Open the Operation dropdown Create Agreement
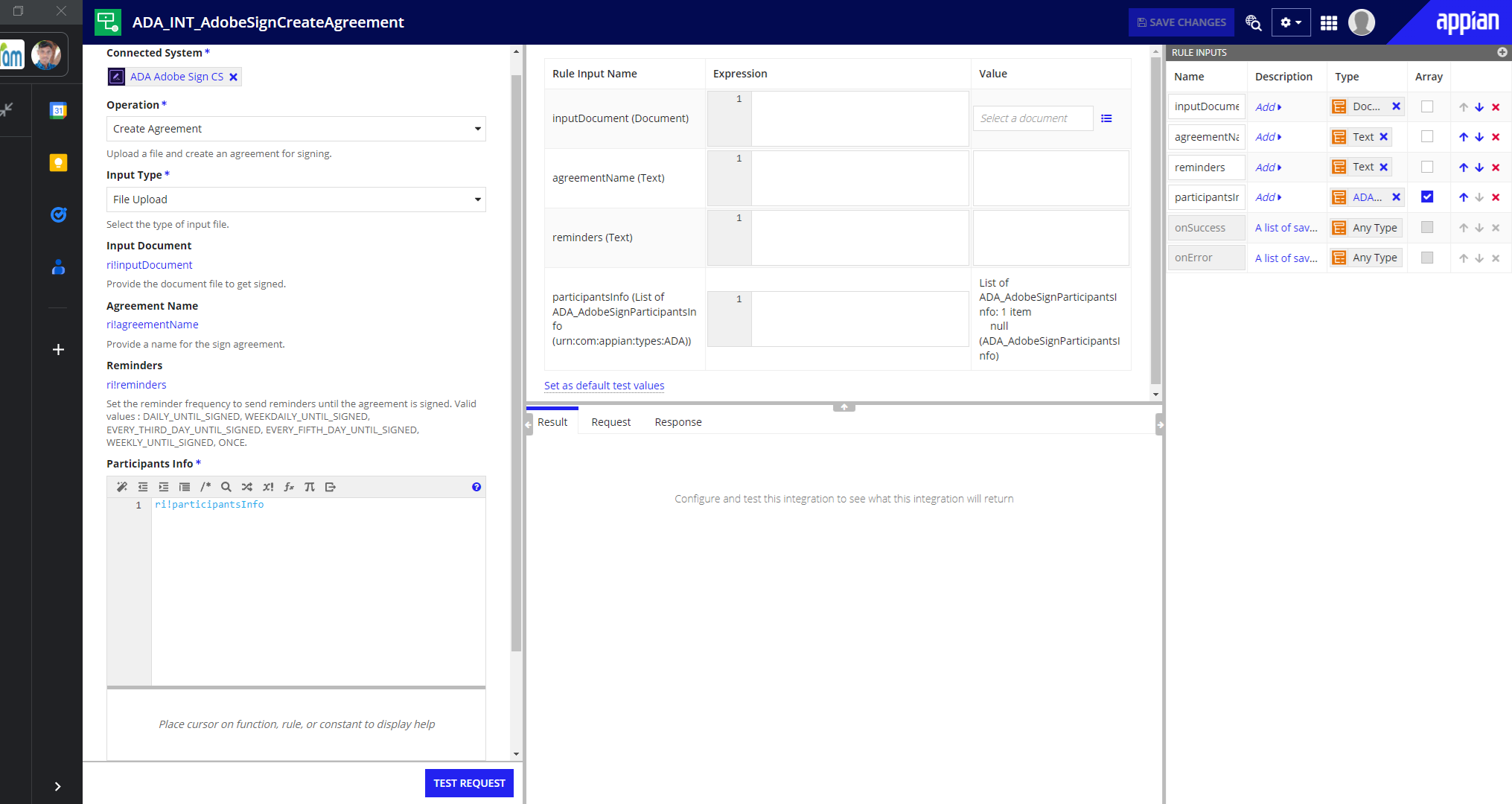 (x=296, y=129)
